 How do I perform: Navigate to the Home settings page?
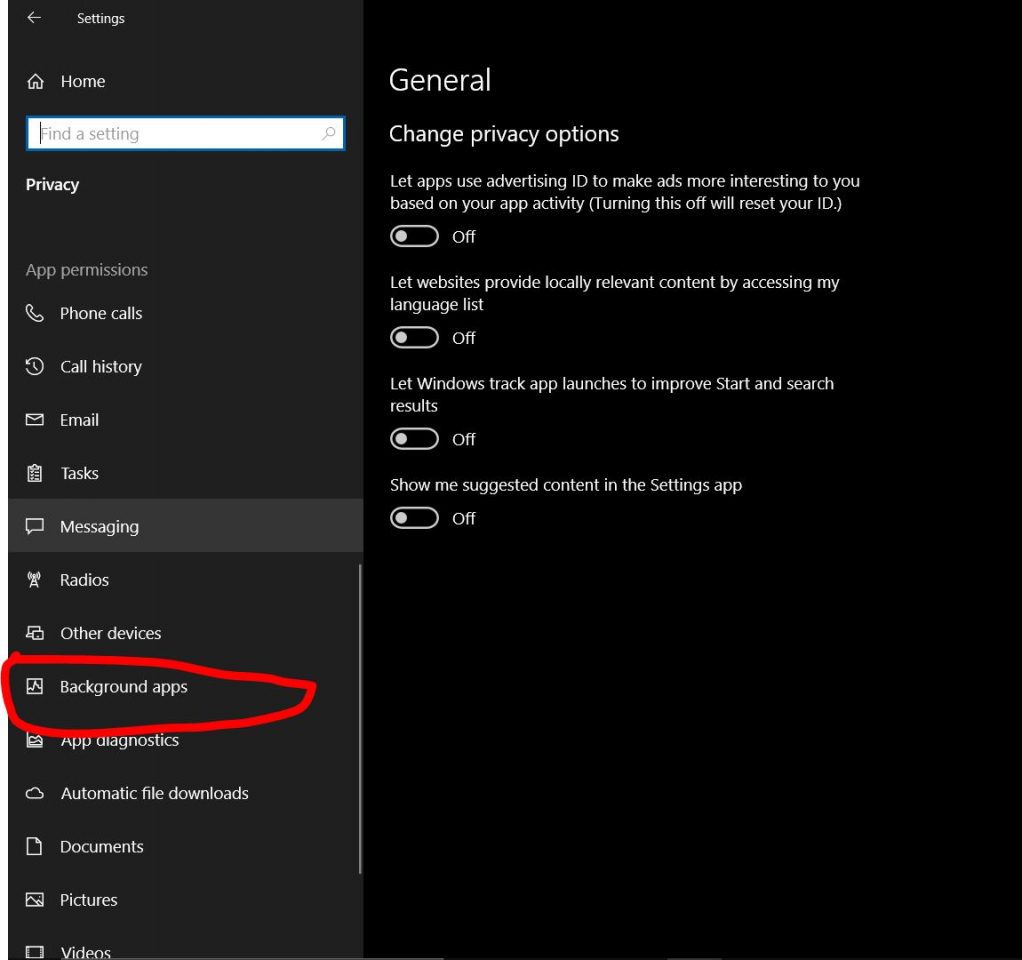83,81
